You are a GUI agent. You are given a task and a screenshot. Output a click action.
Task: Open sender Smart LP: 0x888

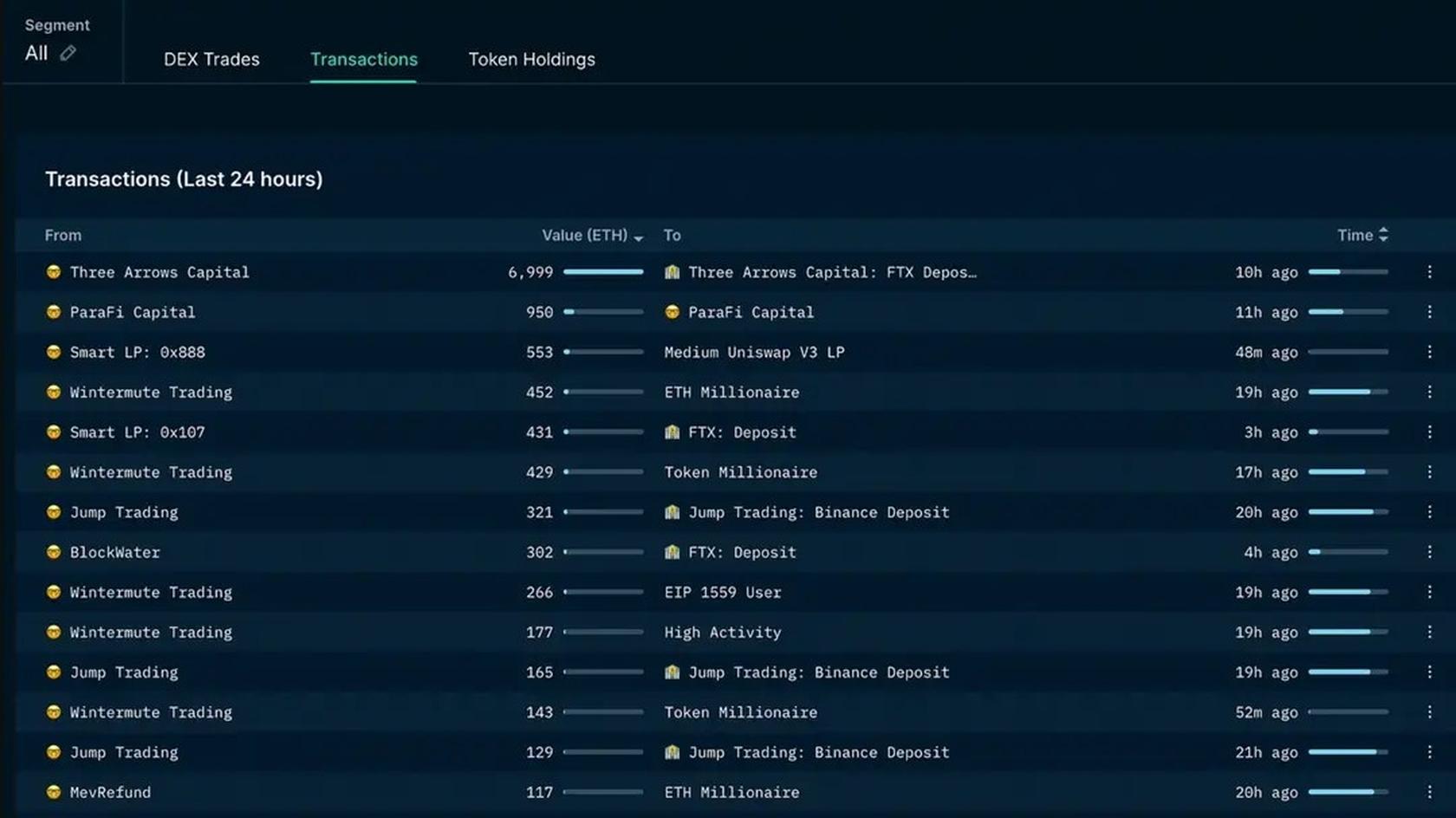137,352
